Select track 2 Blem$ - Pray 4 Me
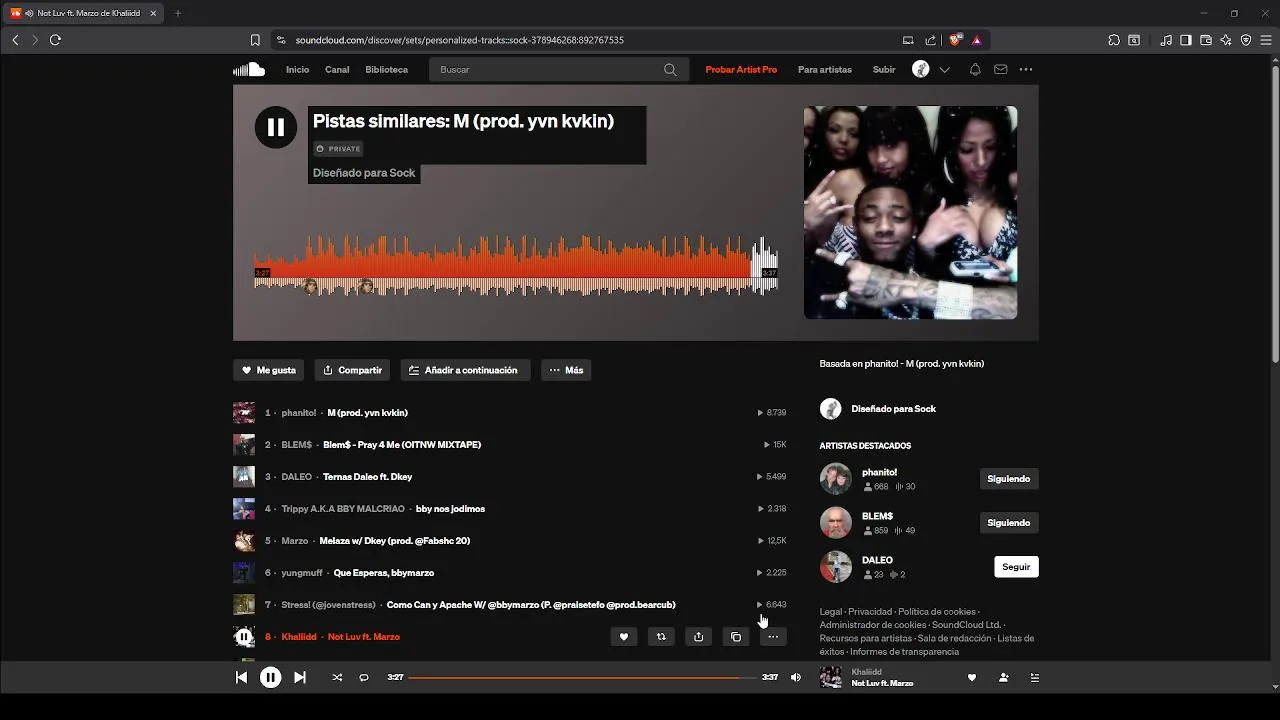1280x720 pixels. 401,445
